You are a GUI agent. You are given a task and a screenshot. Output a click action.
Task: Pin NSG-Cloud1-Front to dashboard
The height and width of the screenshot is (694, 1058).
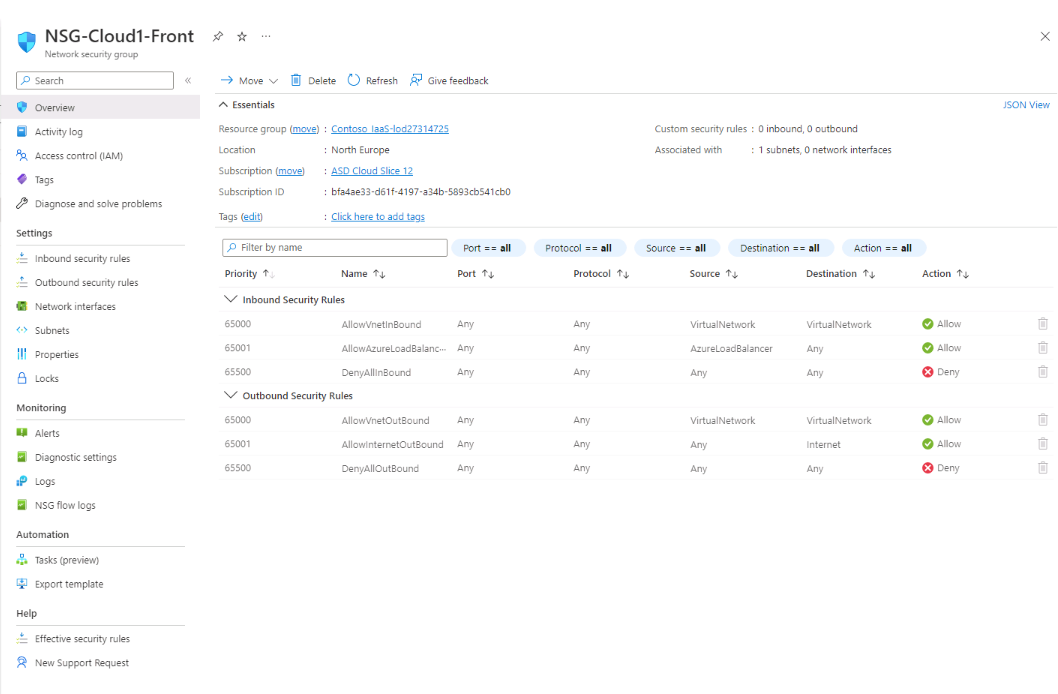coord(217,36)
